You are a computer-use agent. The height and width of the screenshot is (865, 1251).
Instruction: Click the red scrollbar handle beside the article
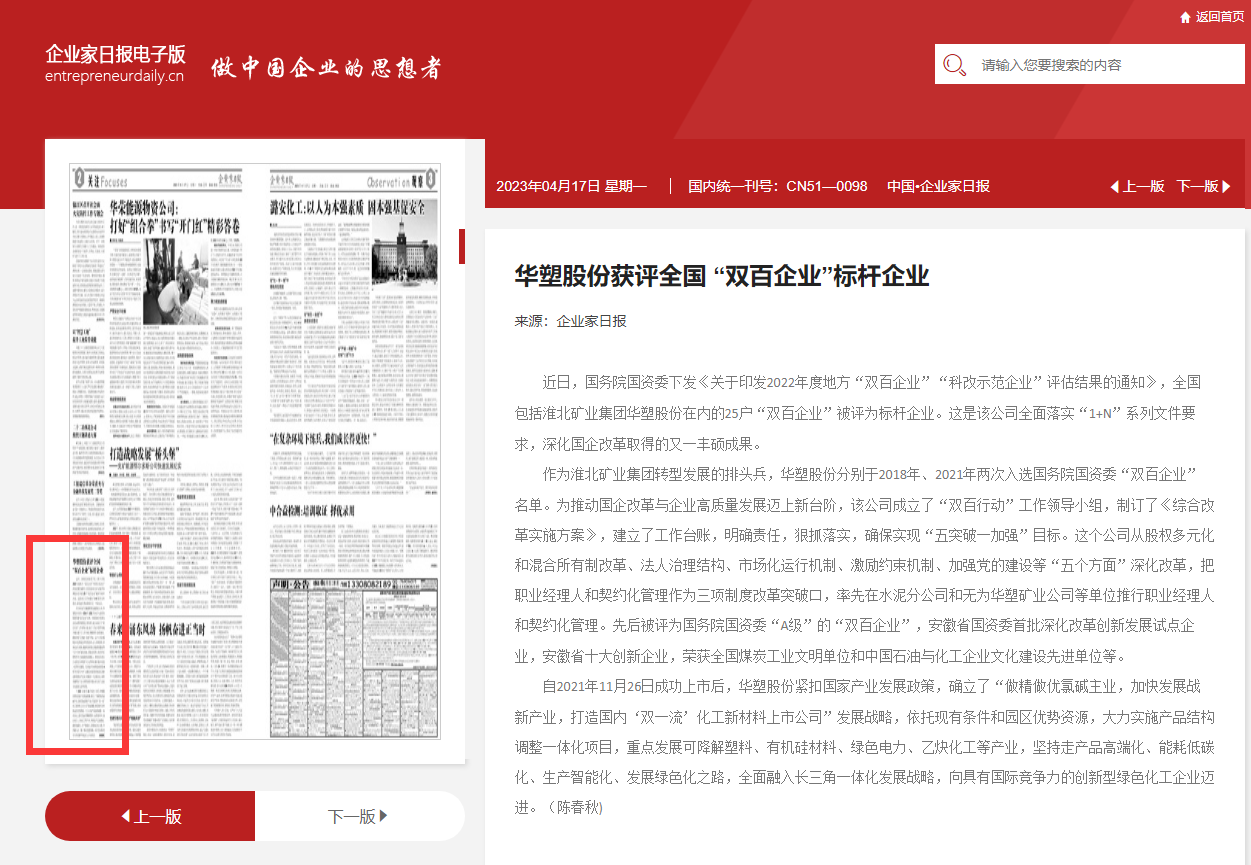462,246
